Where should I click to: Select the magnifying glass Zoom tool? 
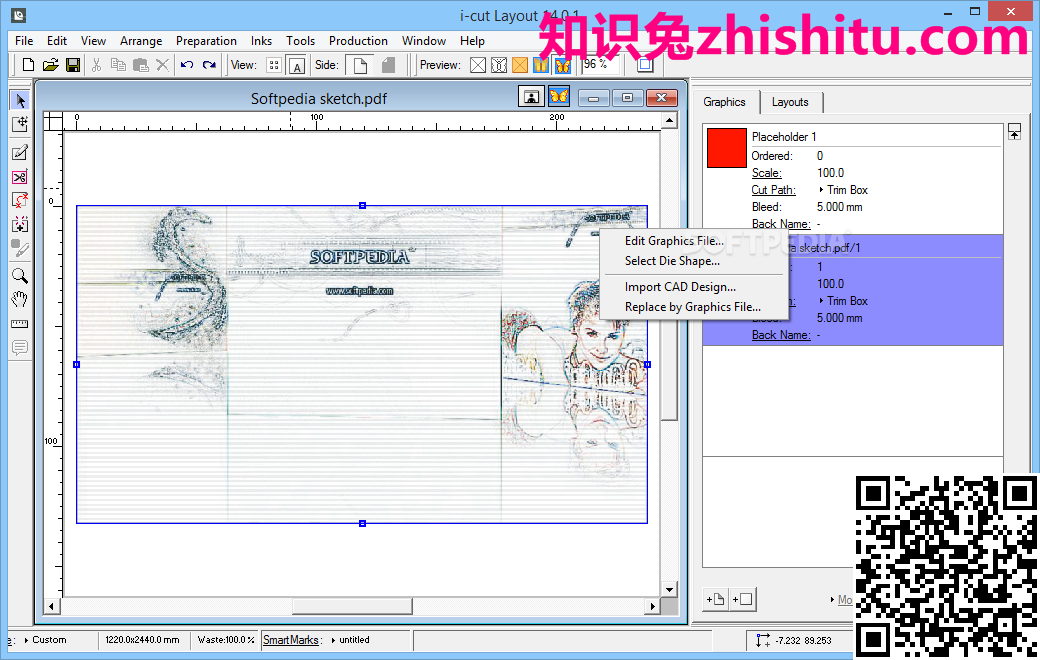tap(20, 275)
